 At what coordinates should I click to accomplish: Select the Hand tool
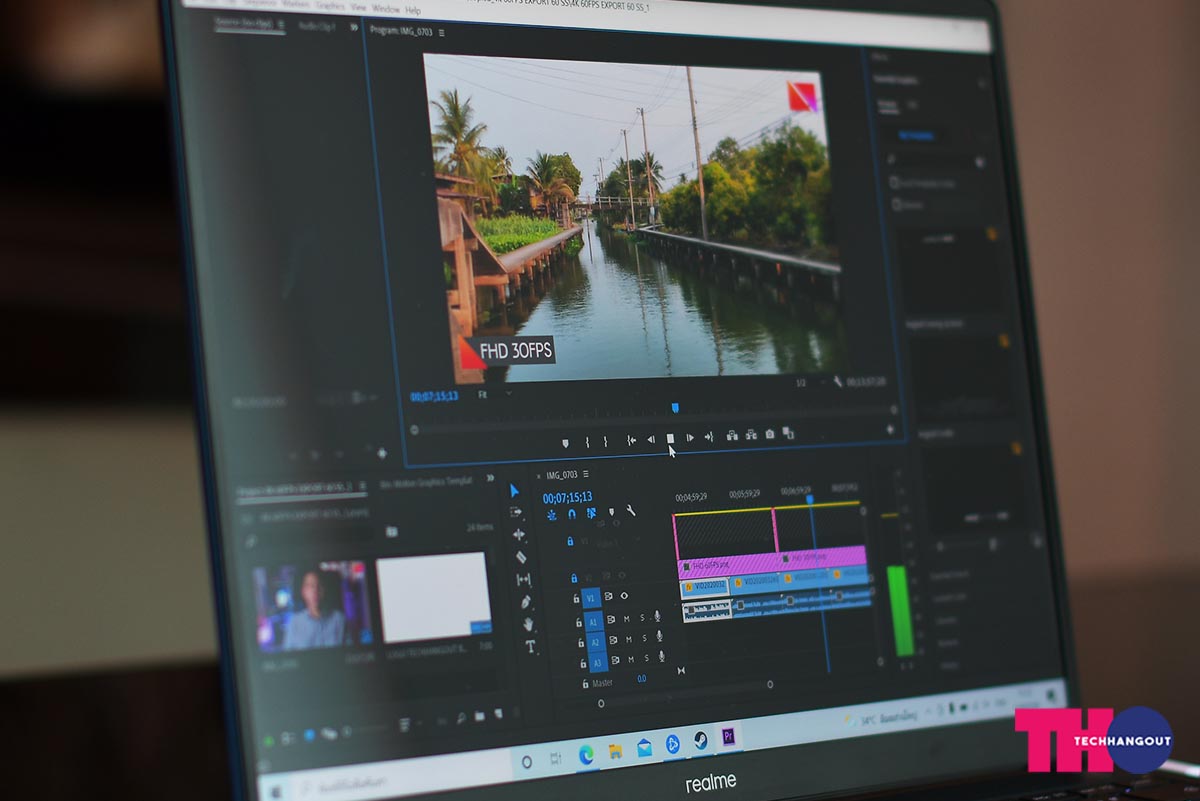[528, 624]
